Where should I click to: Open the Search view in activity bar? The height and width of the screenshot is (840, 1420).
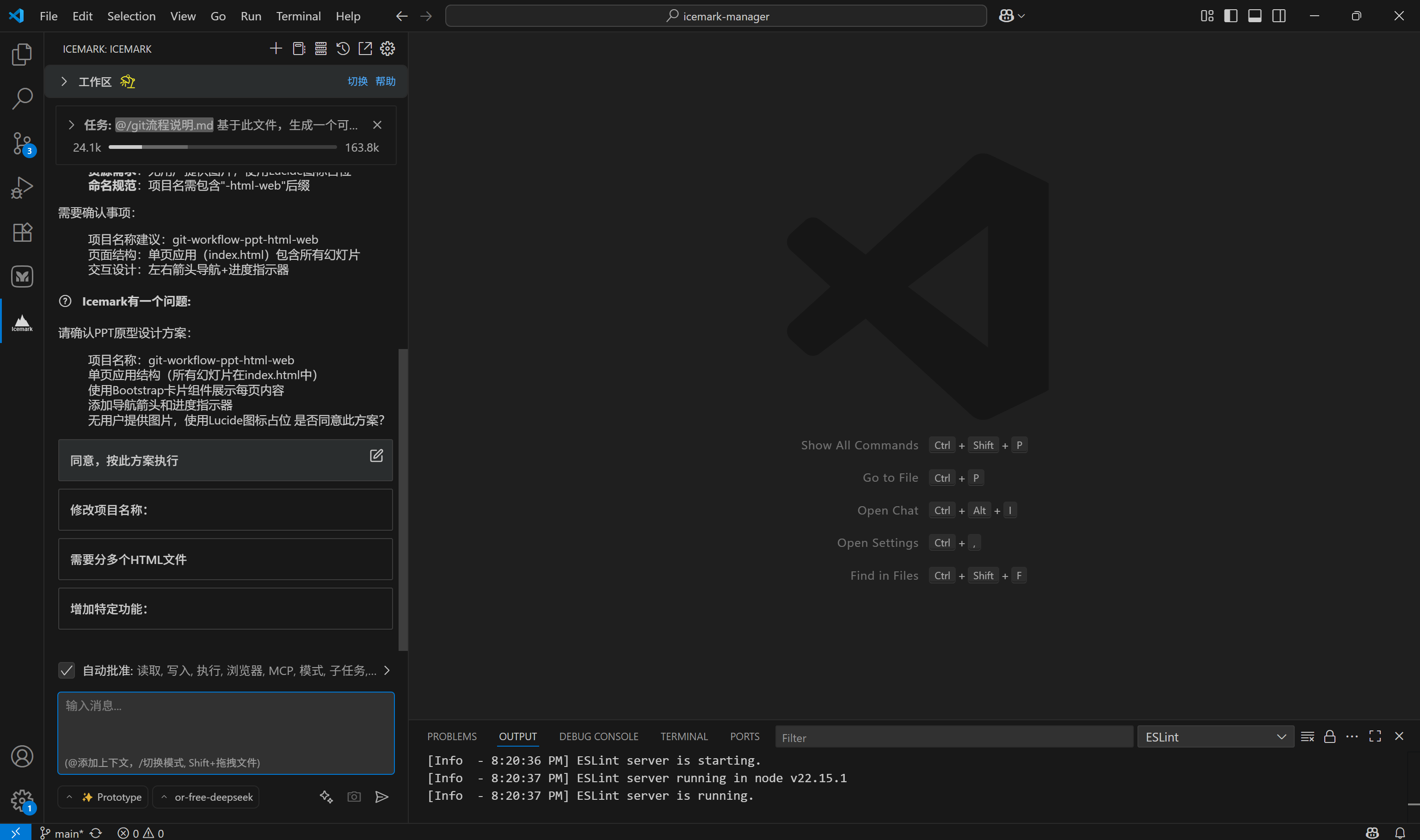coord(22,98)
